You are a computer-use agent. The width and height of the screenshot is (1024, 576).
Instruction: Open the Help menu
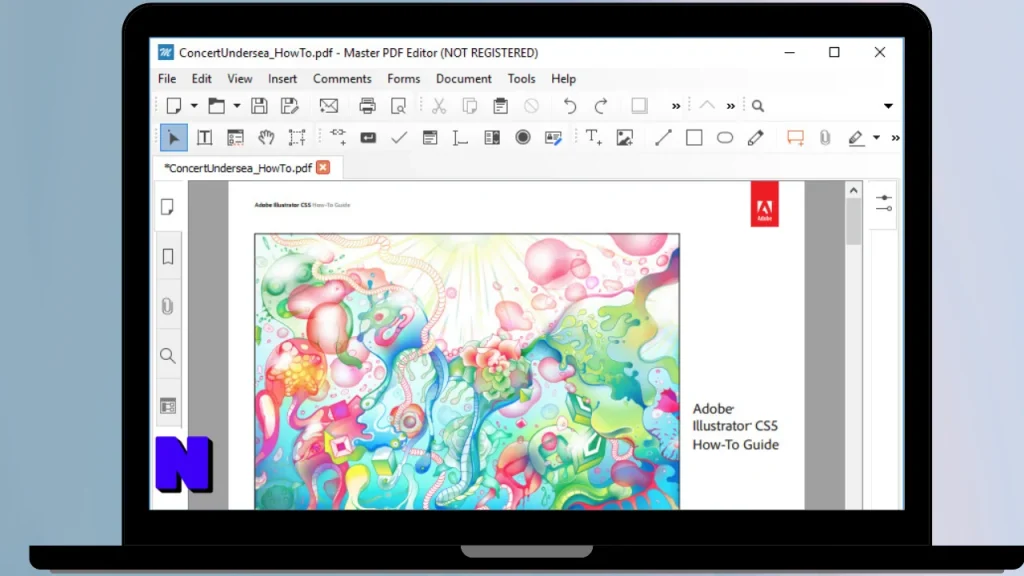tap(564, 78)
